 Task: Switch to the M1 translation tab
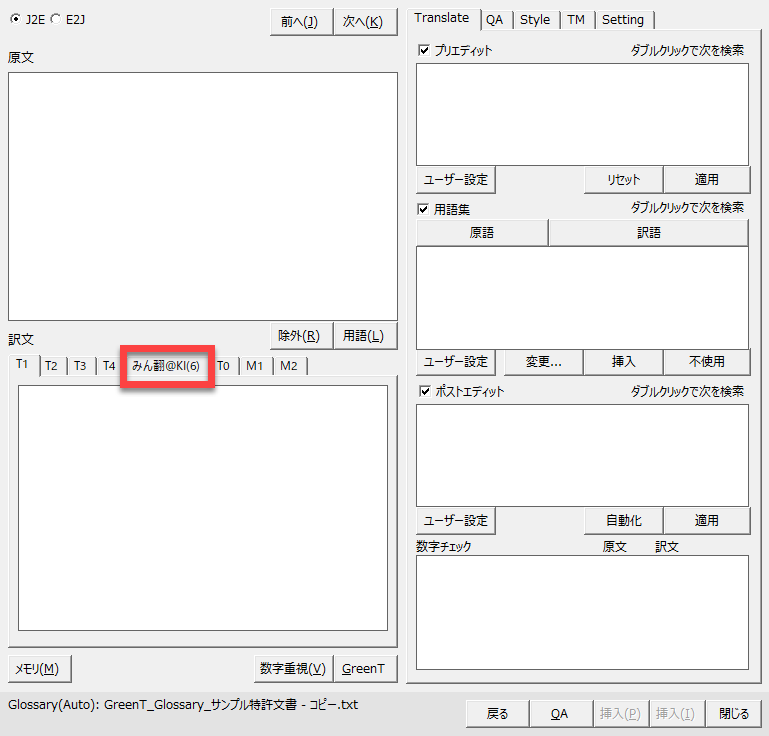(255, 366)
